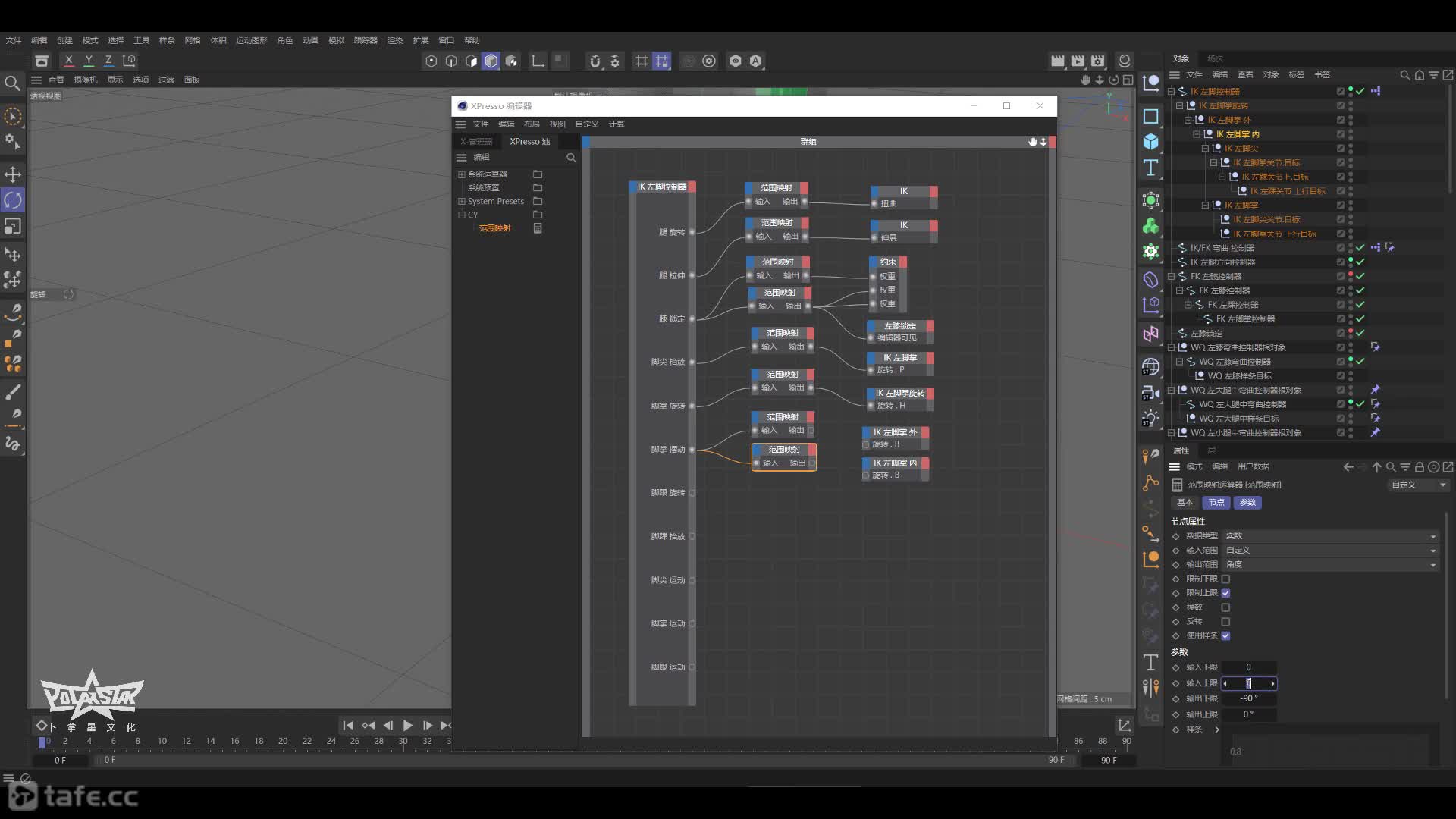Open 计算 menu in XPresso editor

pos(616,124)
